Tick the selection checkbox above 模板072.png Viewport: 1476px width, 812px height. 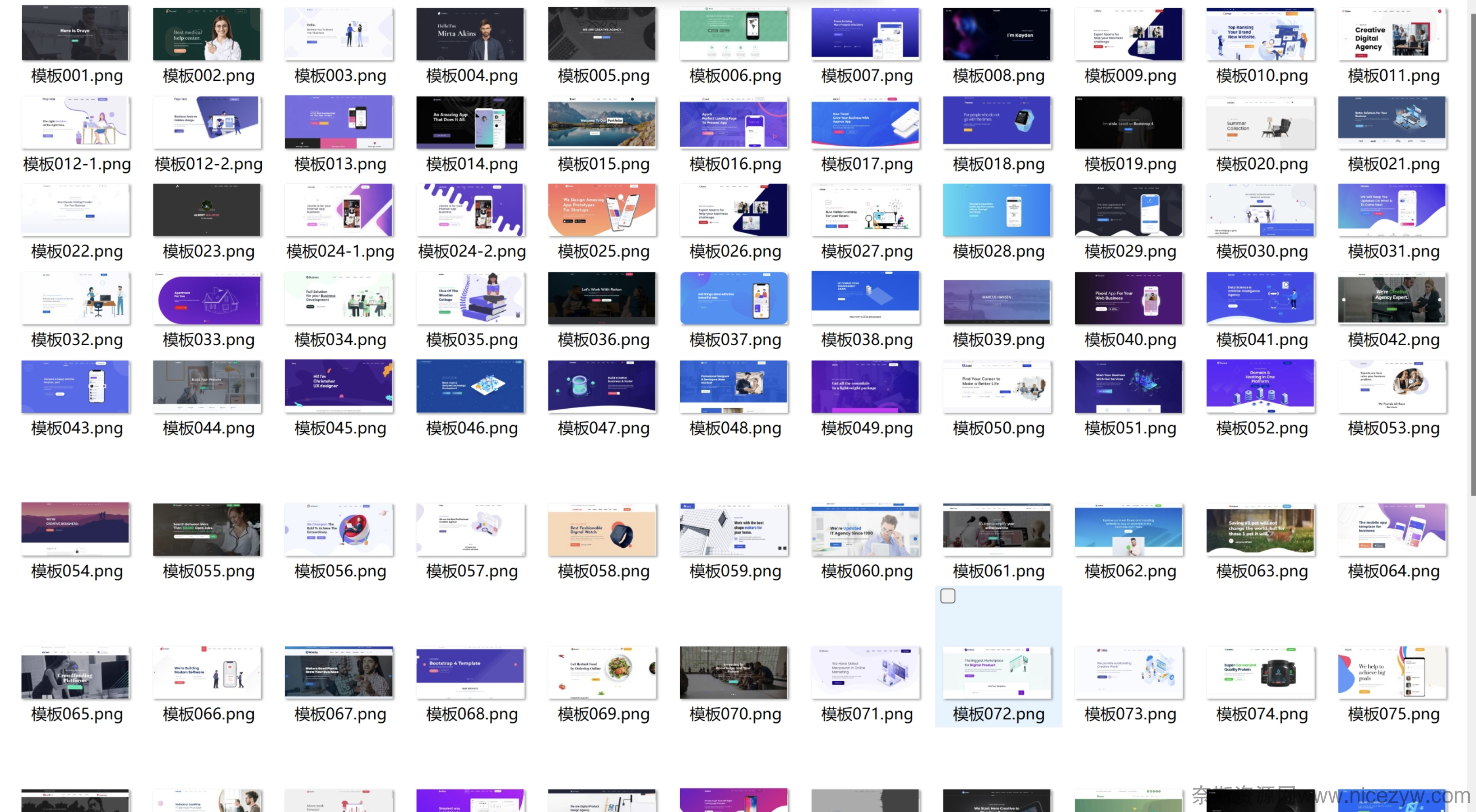pos(948,596)
